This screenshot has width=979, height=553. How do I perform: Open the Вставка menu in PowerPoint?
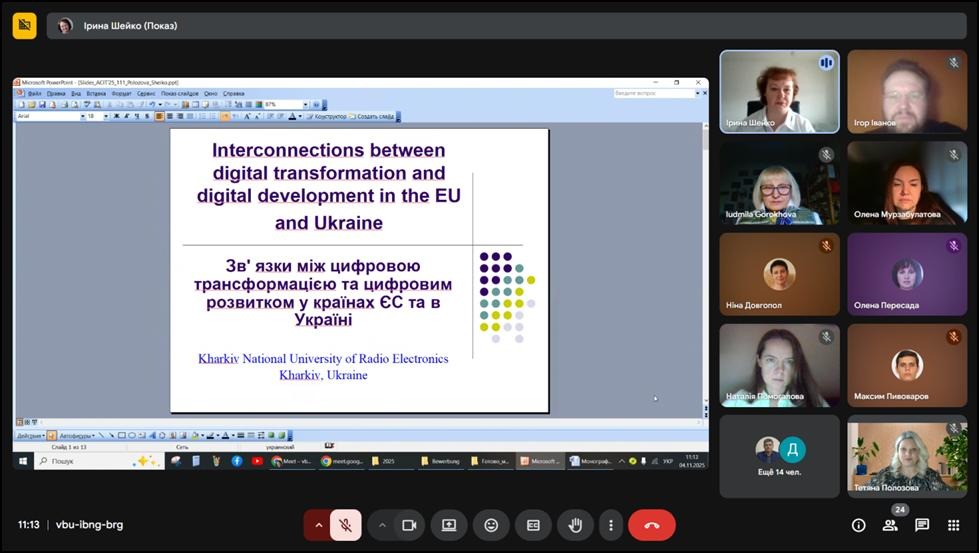point(96,93)
